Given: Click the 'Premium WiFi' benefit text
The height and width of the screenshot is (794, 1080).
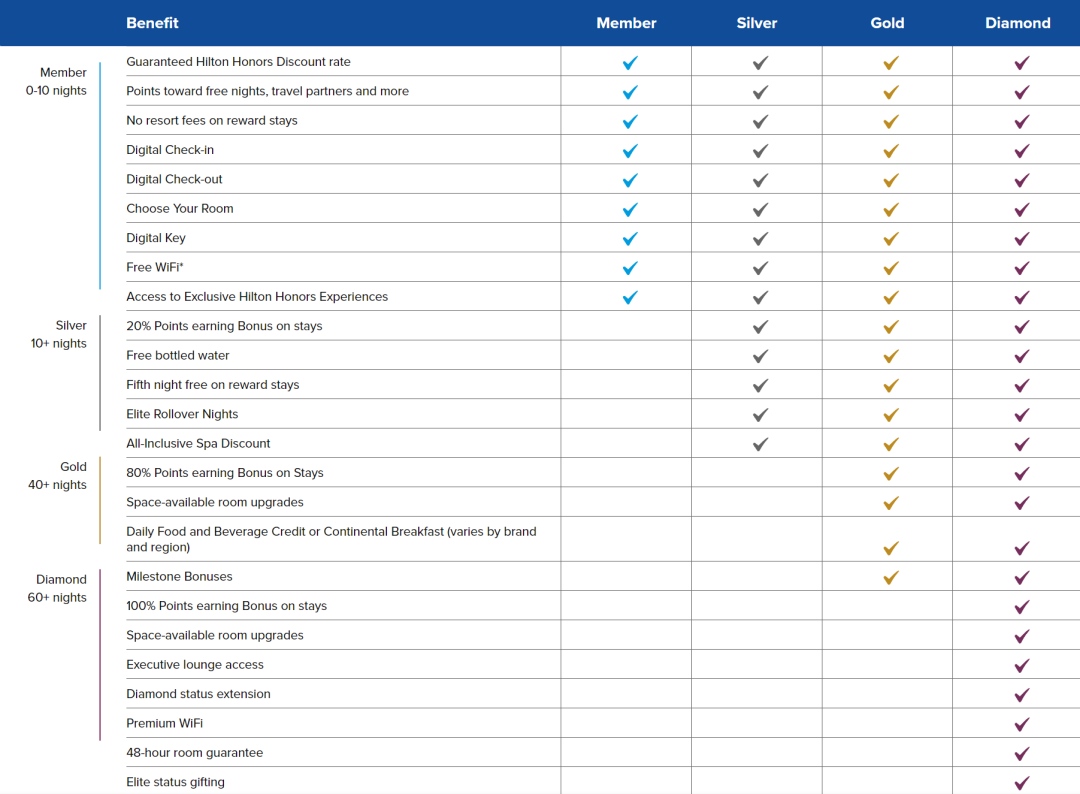Looking at the screenshot, I should click(165, 723).
